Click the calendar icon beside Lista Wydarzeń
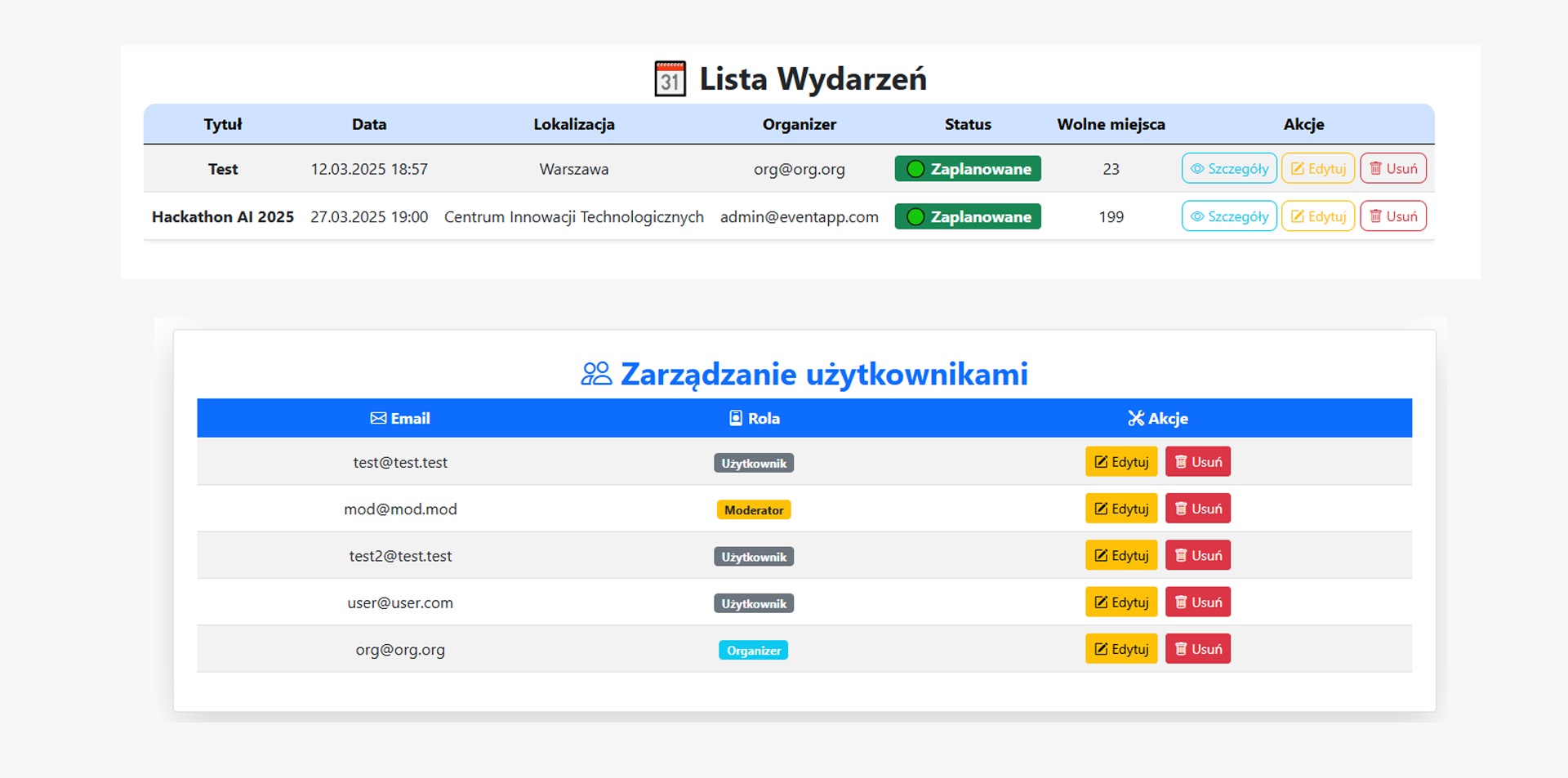 (x=670, y=79)
